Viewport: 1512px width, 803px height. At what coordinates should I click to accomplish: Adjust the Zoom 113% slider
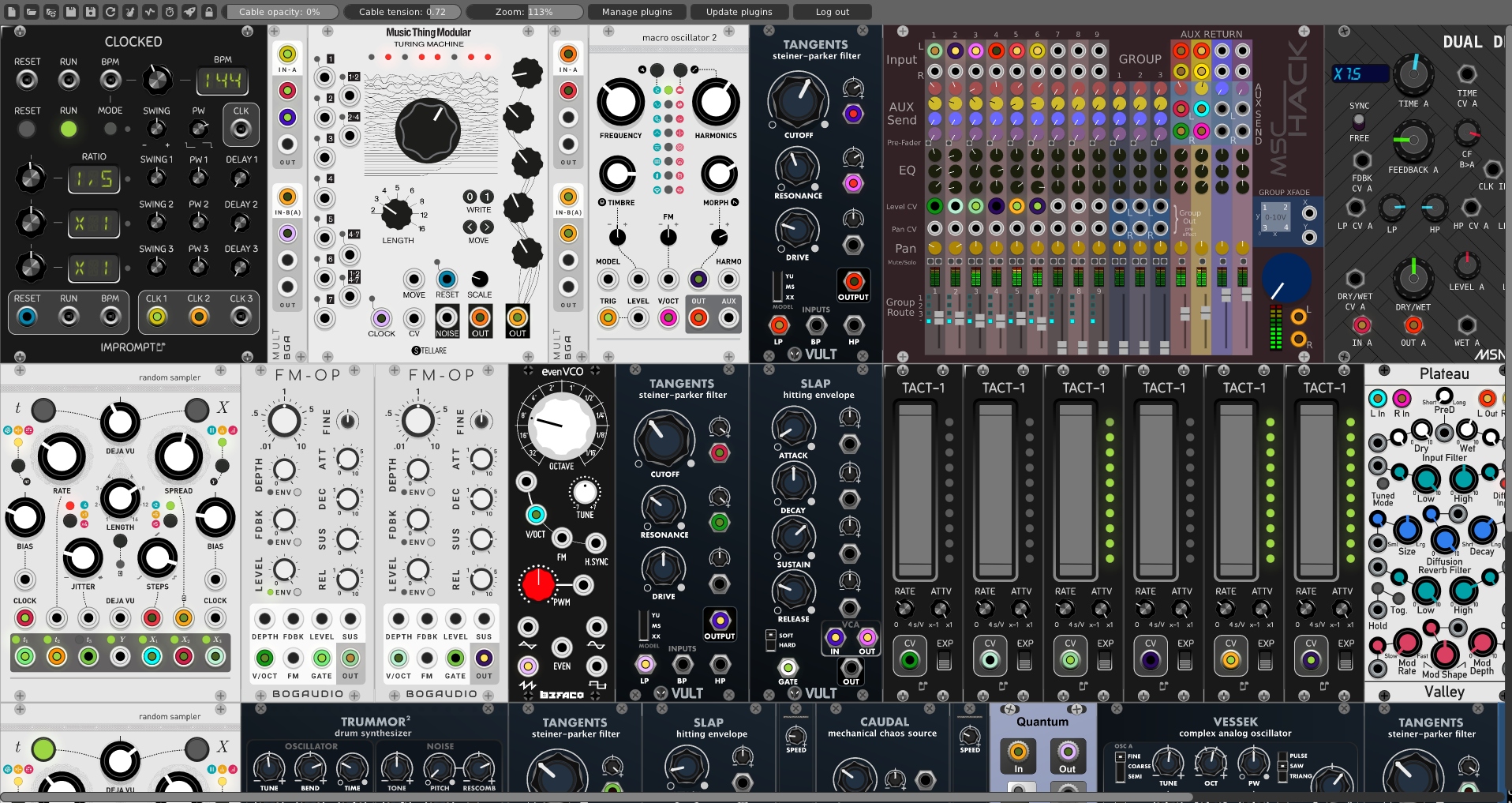coord(524,12)
